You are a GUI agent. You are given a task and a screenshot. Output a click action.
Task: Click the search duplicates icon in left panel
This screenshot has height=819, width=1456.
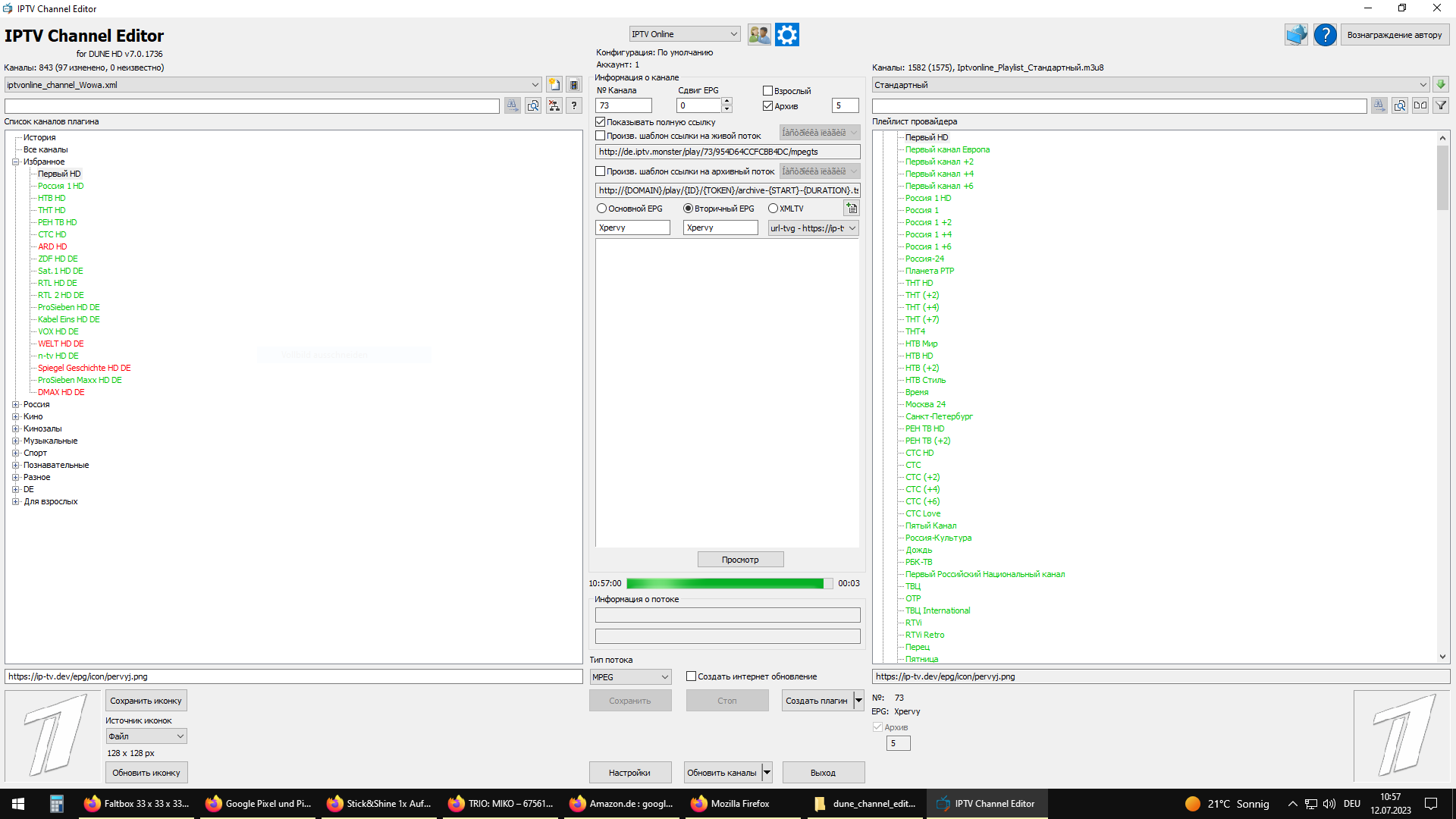click(x=533, y=105)
